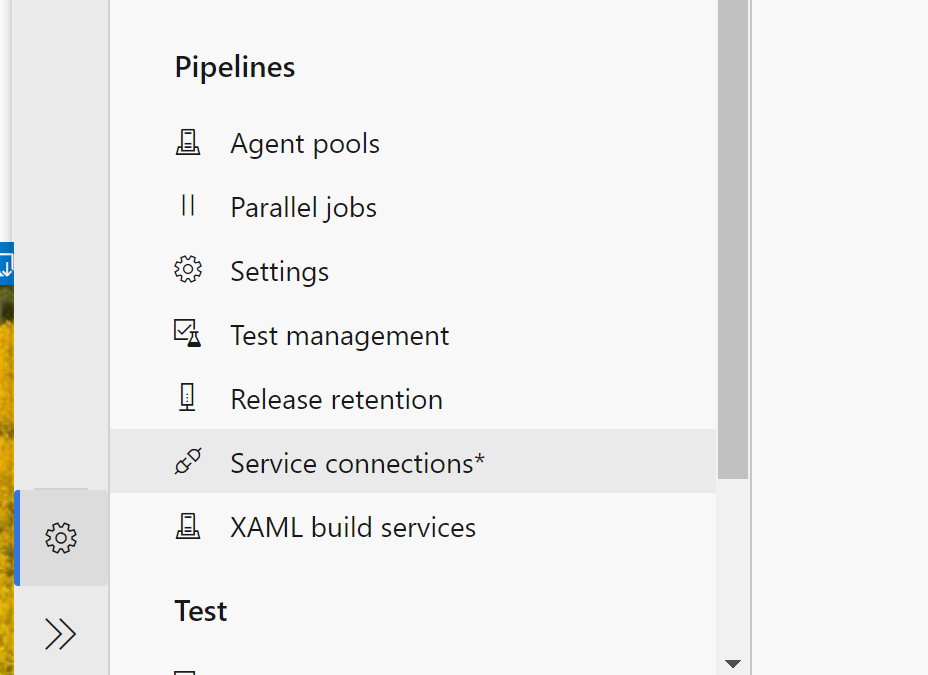Click the Pipelines section heading
The image size is (928, 675).
235,67
